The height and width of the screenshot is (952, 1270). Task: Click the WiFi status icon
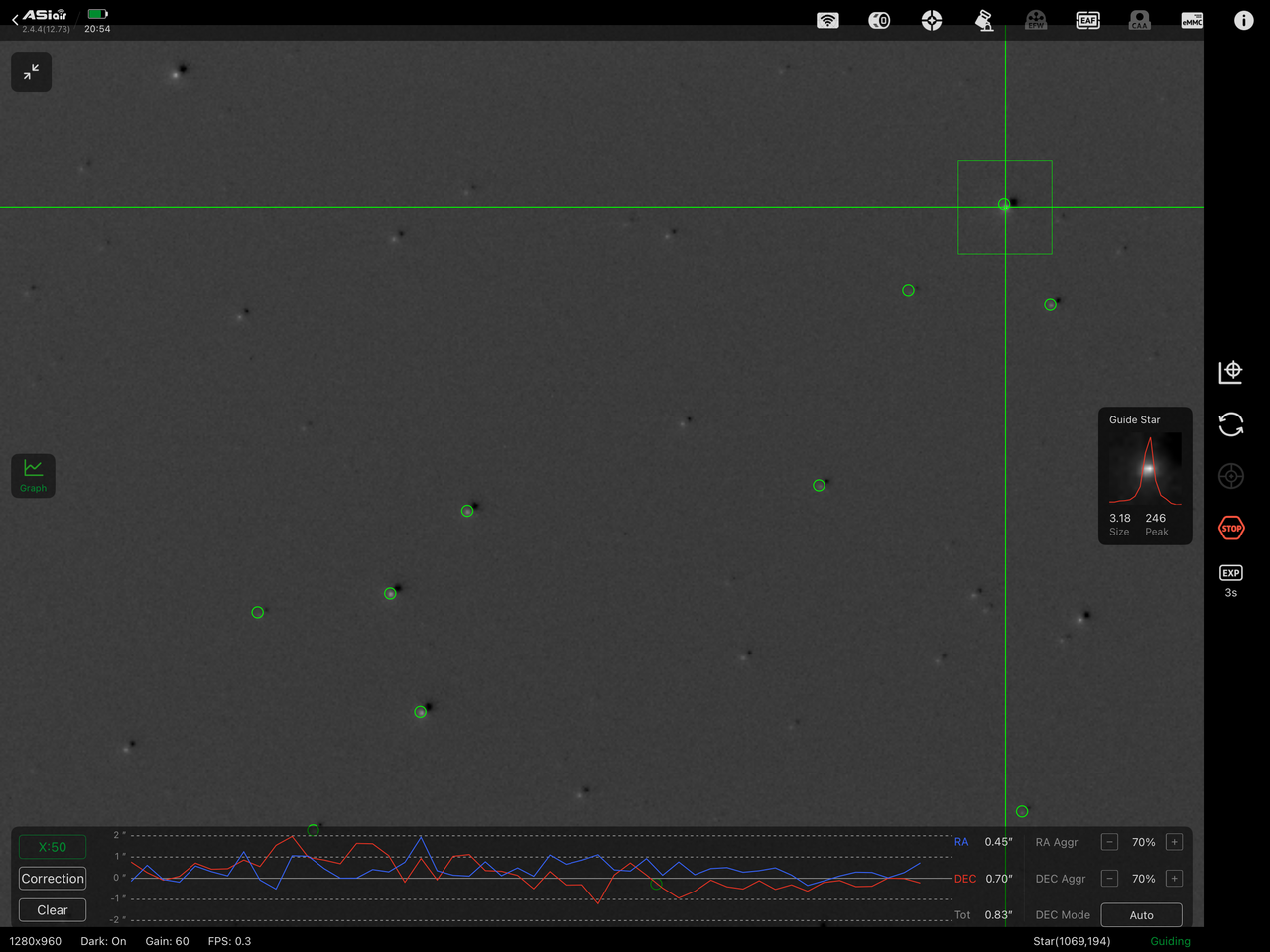coord(827,20)
